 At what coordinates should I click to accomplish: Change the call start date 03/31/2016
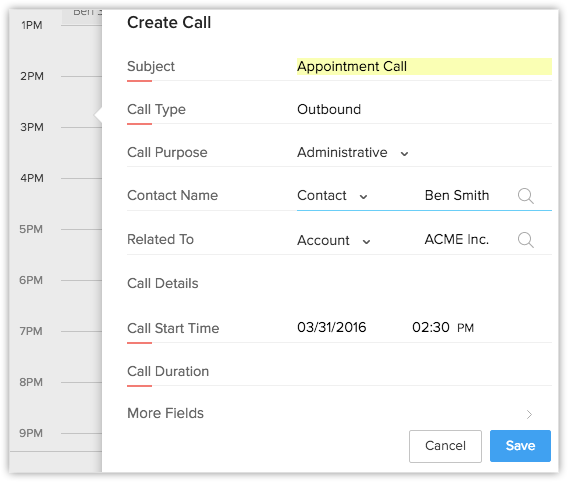point(331,327)
